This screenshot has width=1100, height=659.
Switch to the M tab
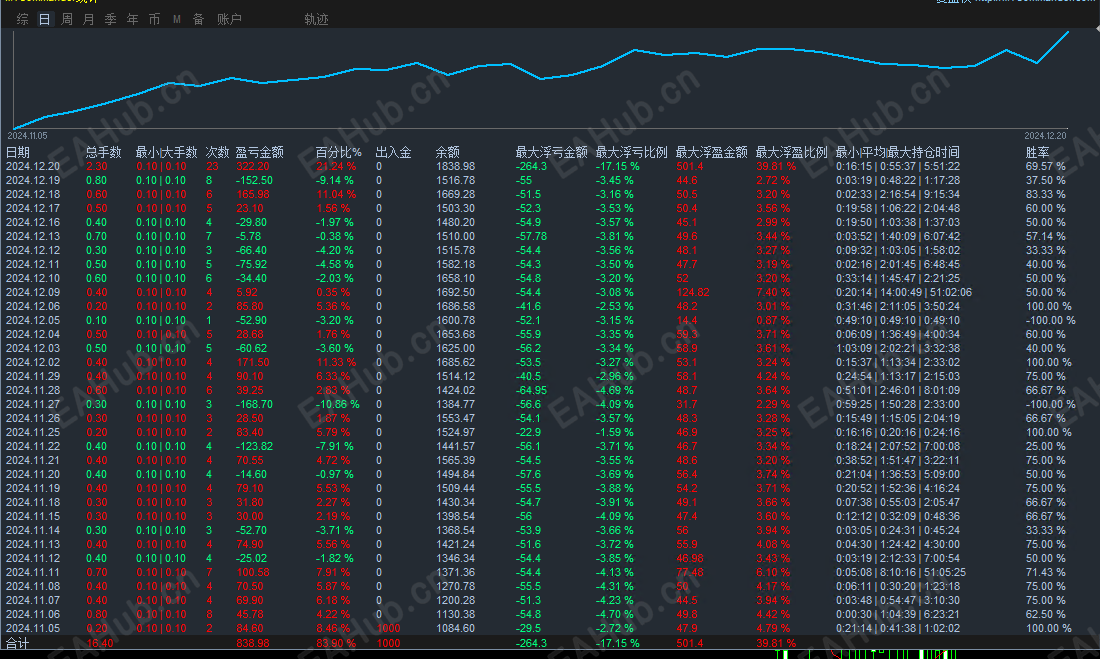(177, 19)
